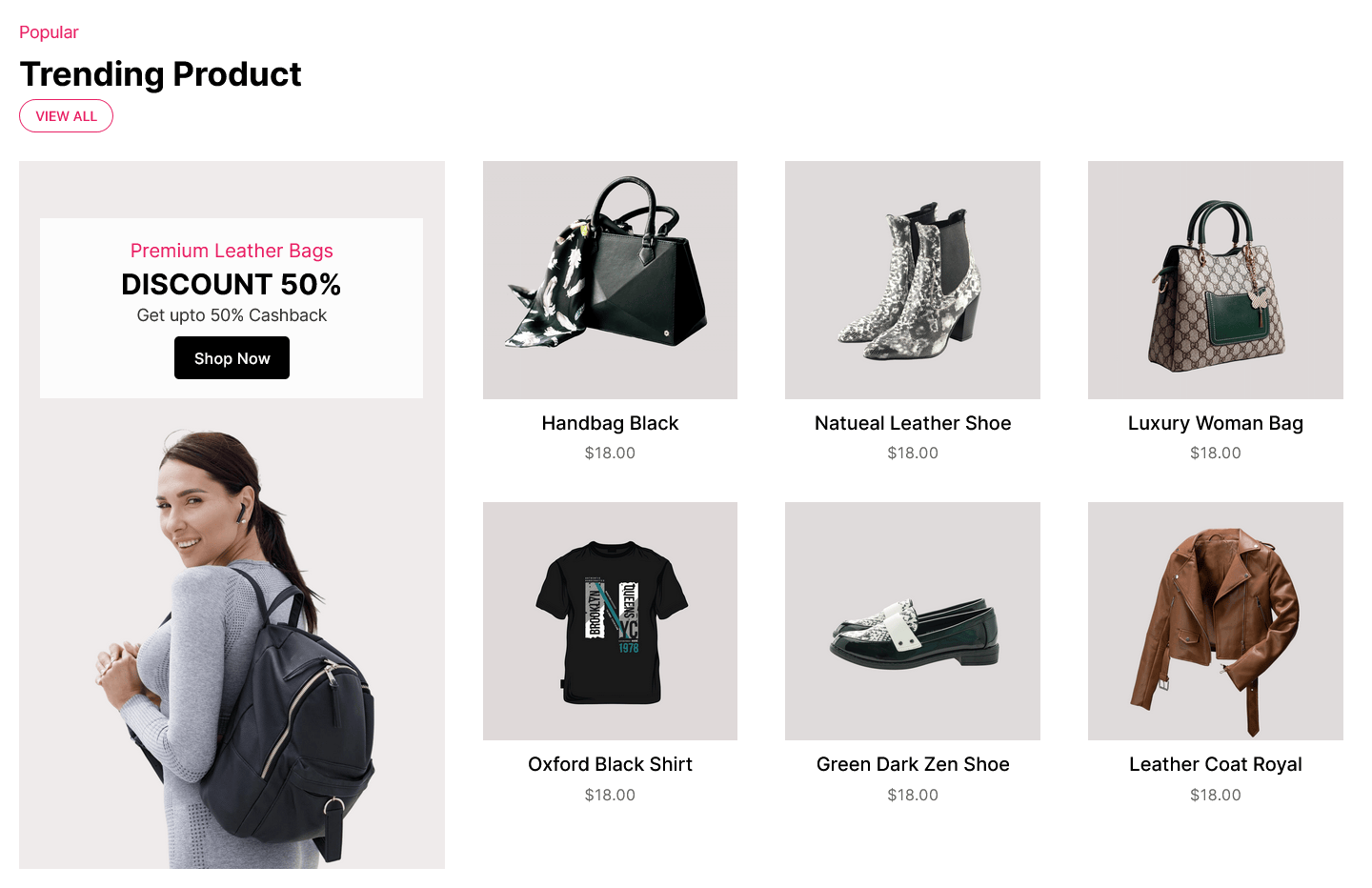Image resolution: width=1372 pixels, height=888 pixels.
Task: Open the Natueal Leather Shoe product image
Action: (913, 280)
